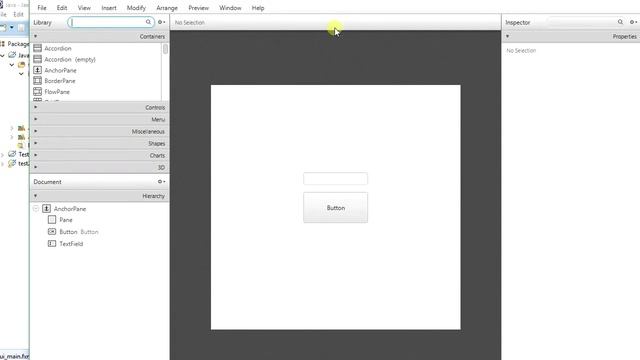Click the Library search magnifier icon
This screenshot has width=640, height=360.
(148, 22)
